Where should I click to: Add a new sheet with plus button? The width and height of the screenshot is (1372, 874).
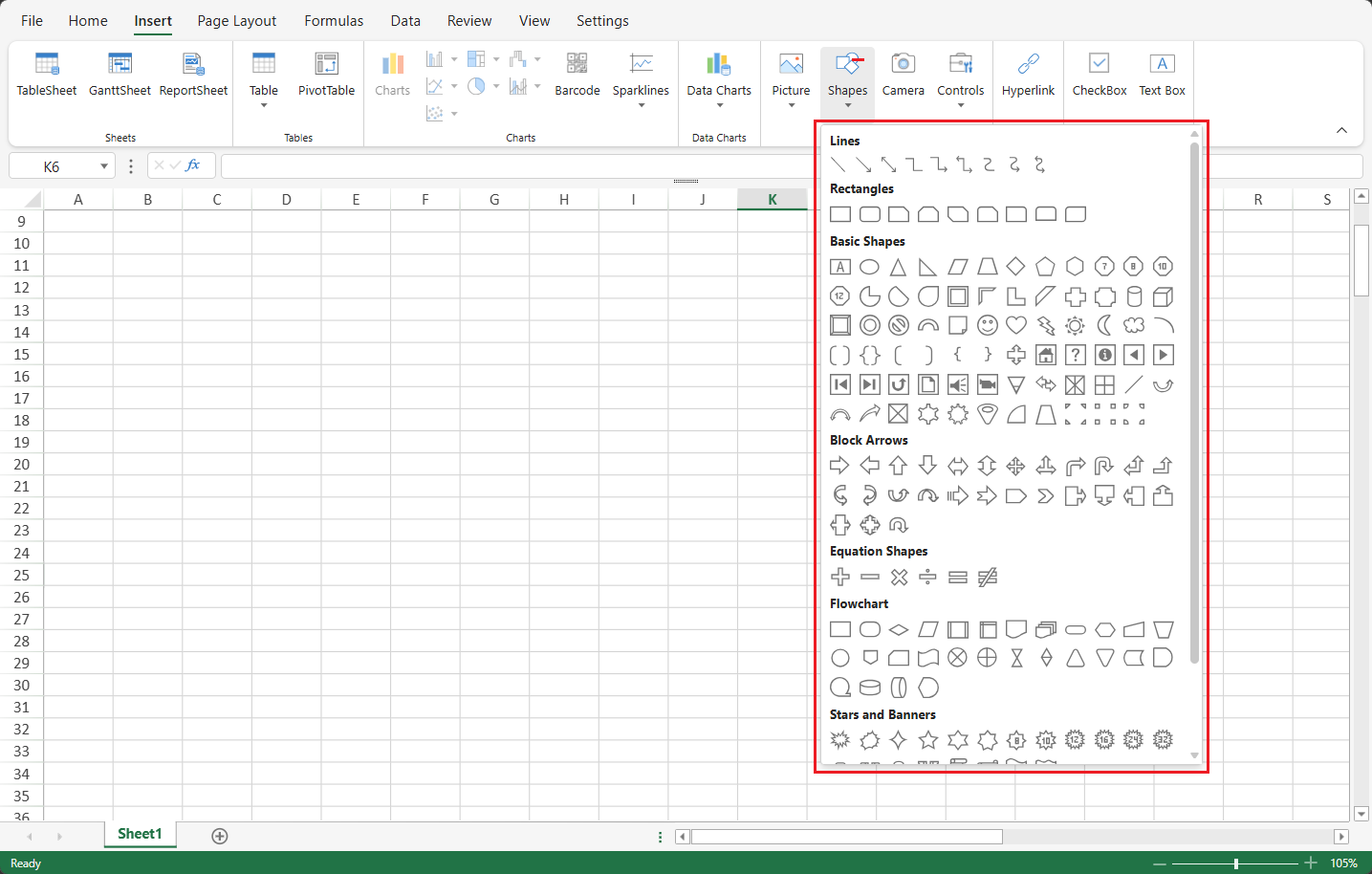tap(220, 836)
